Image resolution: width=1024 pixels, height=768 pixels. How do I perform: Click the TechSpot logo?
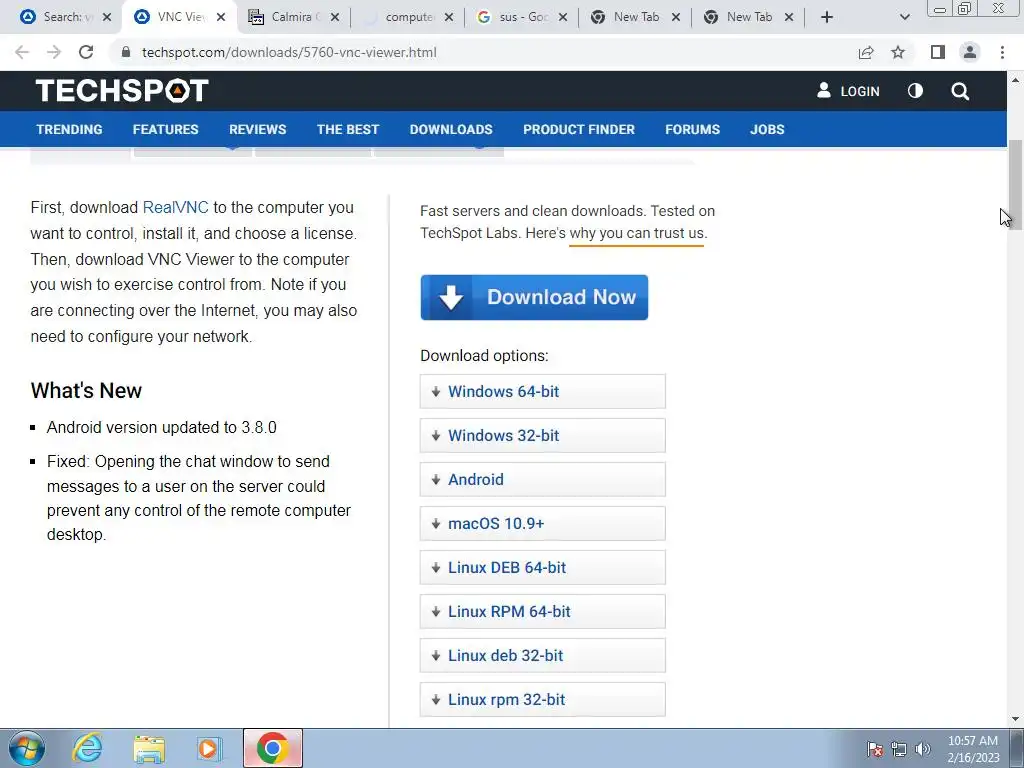[x=122, y=91]
